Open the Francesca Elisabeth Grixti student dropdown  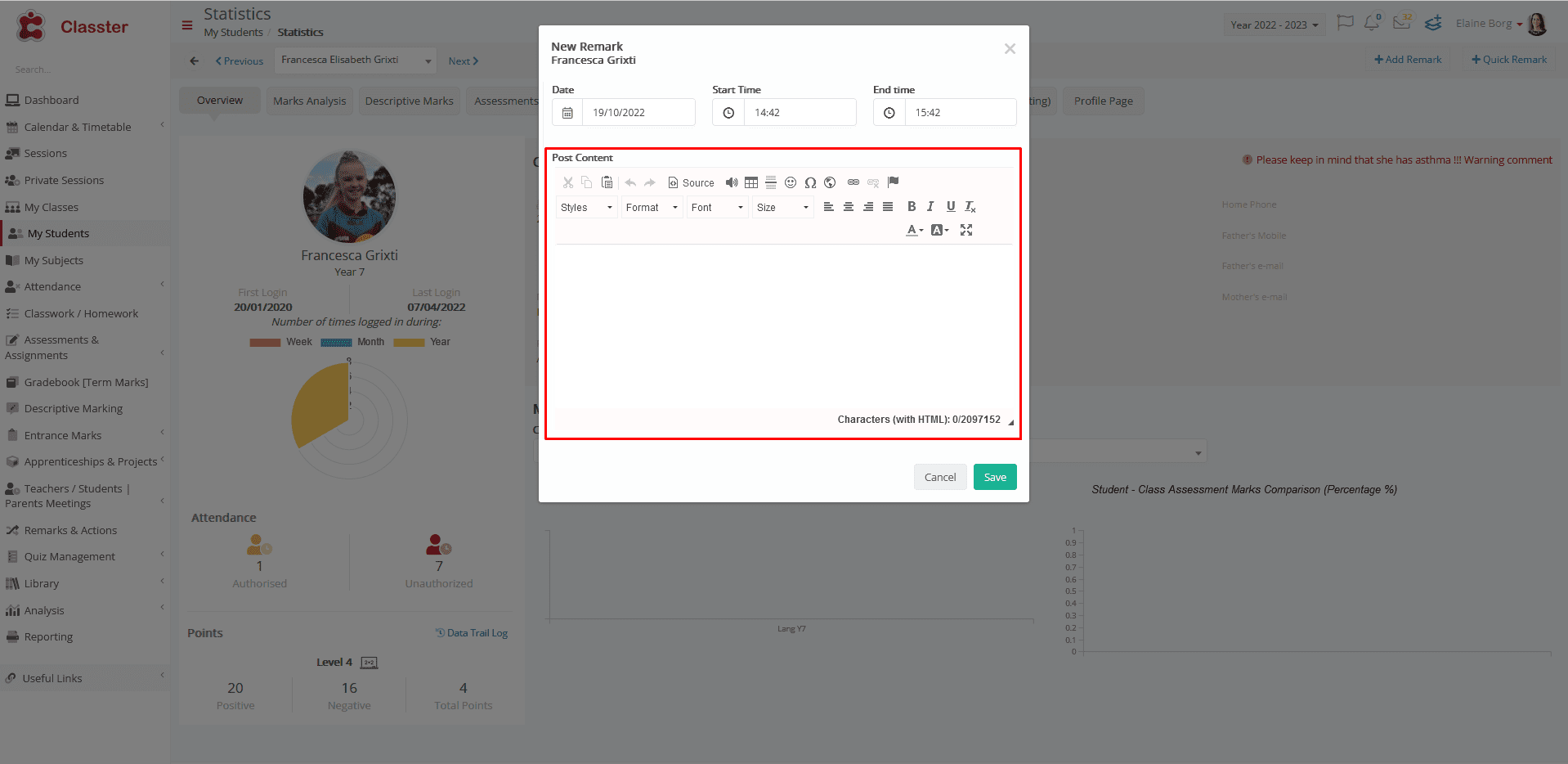click(356, 61)
